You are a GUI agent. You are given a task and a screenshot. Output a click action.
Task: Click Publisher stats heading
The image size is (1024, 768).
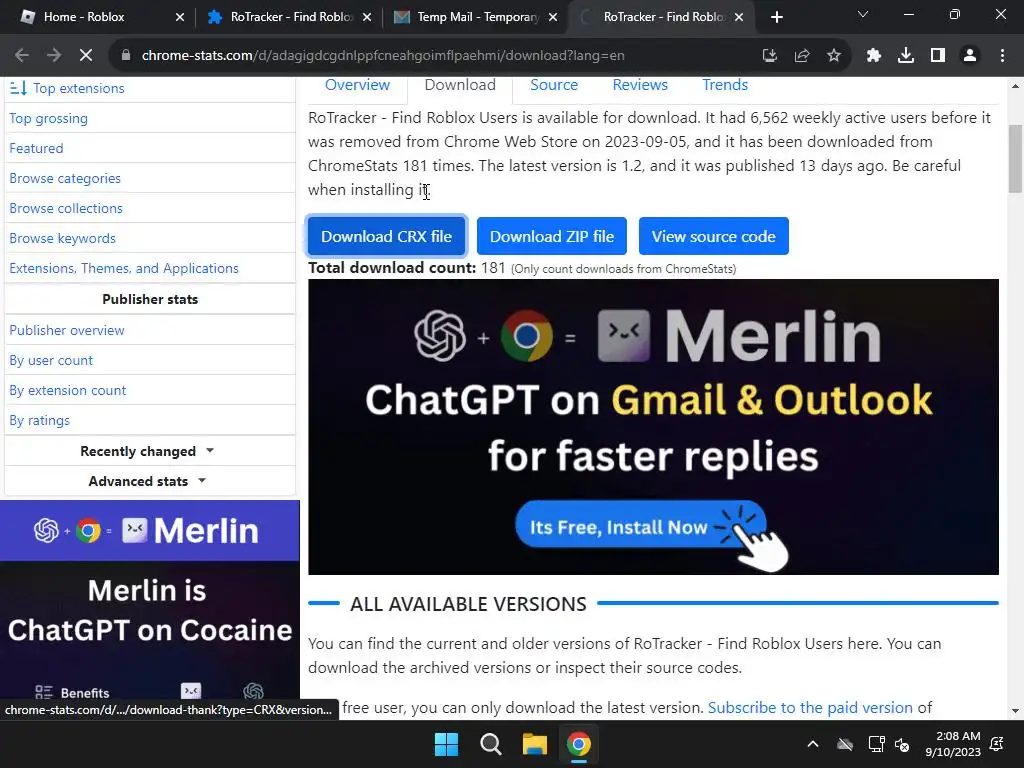[150, 299]
